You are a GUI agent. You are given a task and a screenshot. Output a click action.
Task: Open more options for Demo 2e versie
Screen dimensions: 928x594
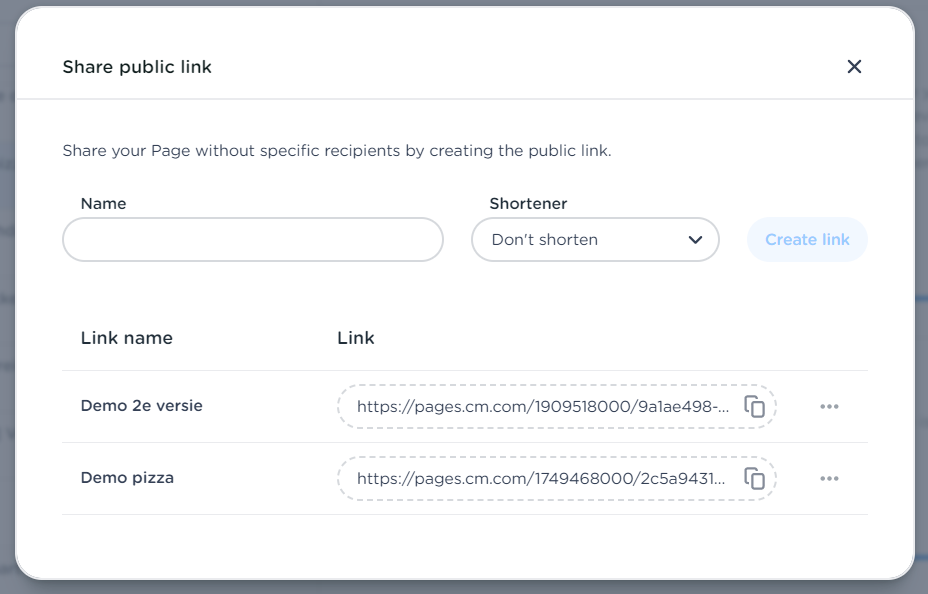[829, 407]
